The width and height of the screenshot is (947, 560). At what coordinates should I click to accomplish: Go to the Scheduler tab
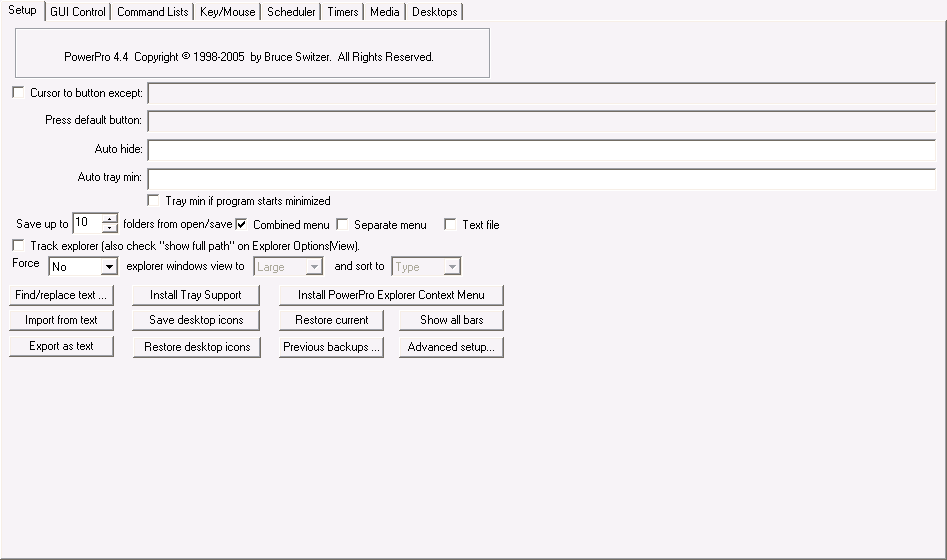[x=292, y=12]
